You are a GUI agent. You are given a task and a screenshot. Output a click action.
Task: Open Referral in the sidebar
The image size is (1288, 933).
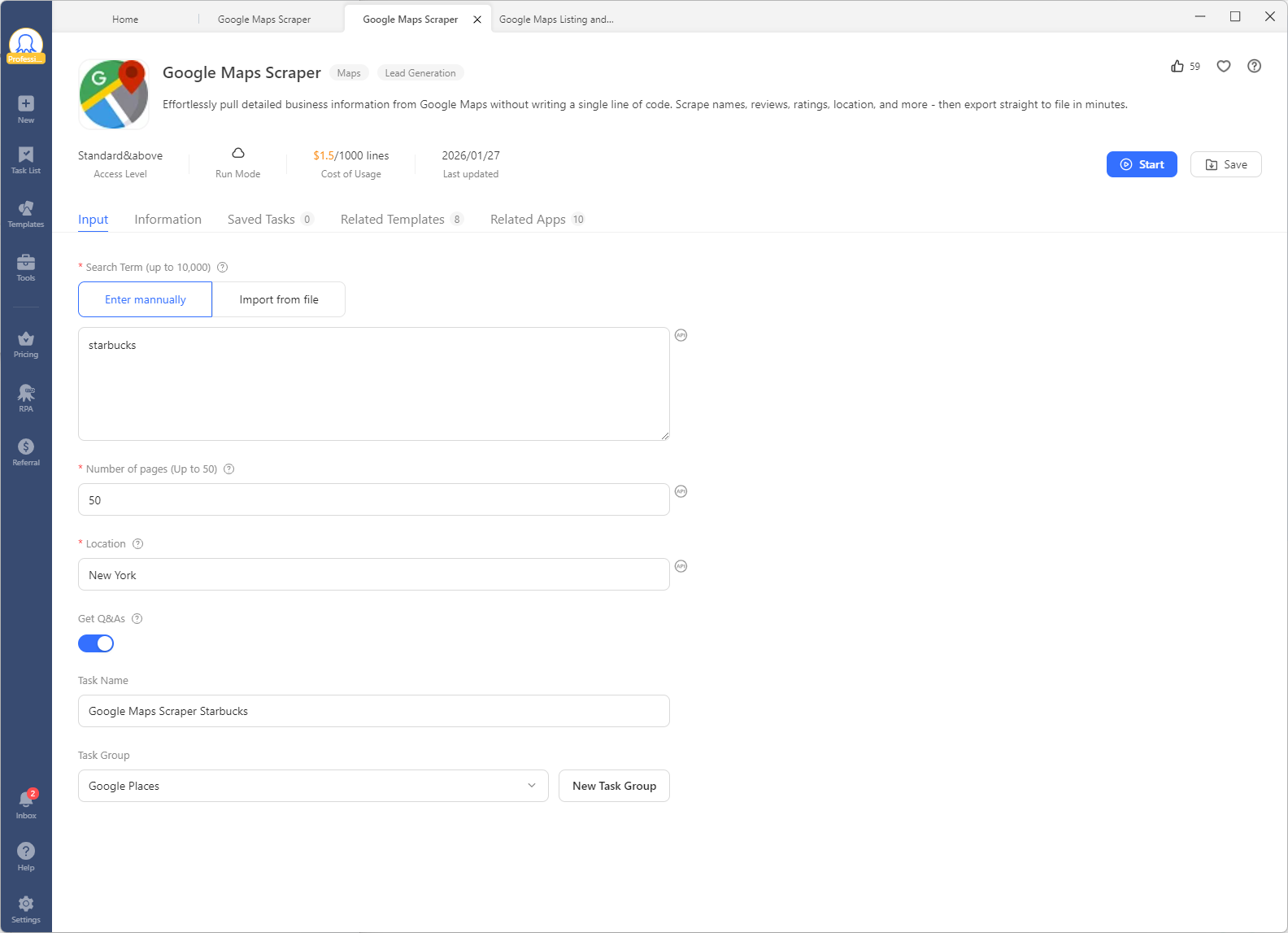26,452
